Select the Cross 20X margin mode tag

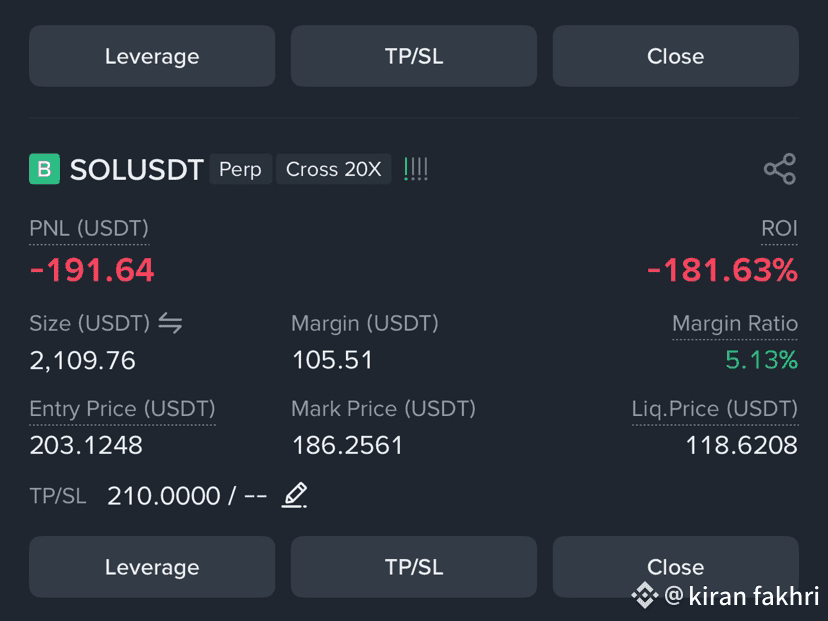click(333, 169)
